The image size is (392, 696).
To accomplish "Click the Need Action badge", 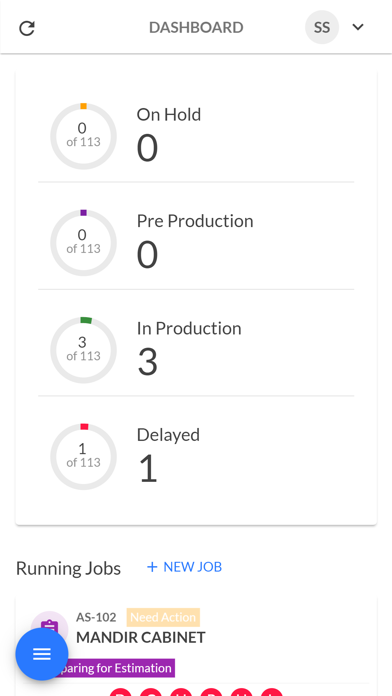I will [163, 617].
